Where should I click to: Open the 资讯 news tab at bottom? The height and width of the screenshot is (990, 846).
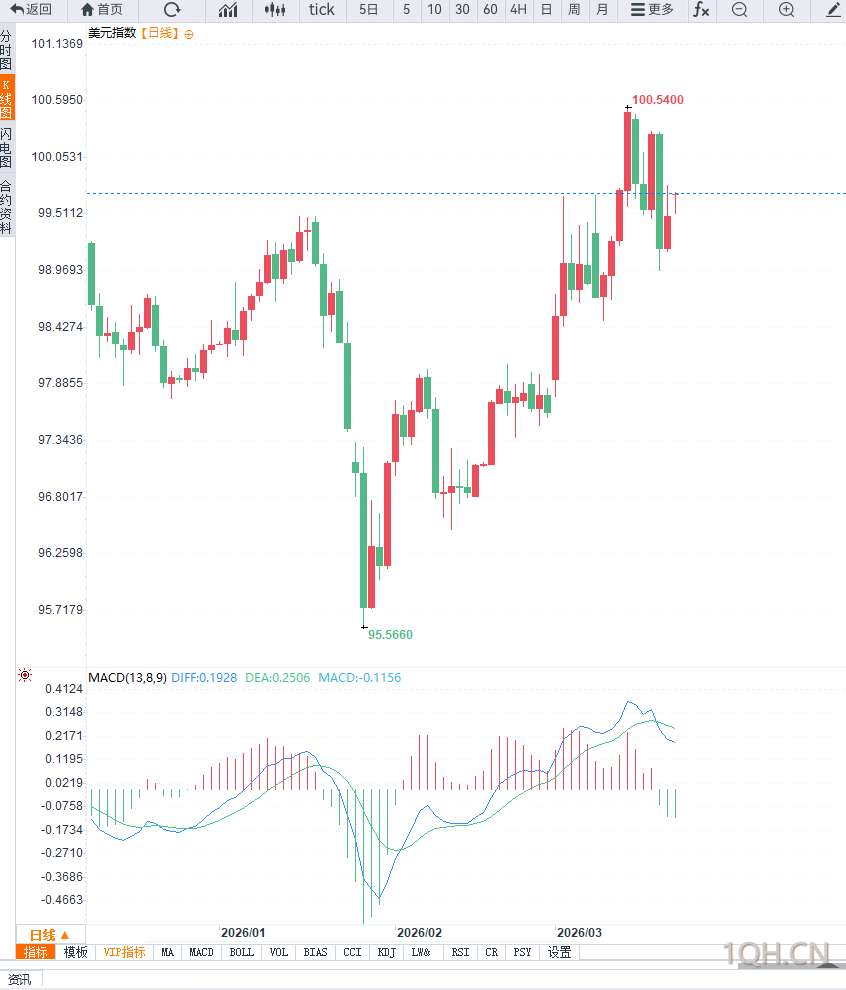[19, 979]
